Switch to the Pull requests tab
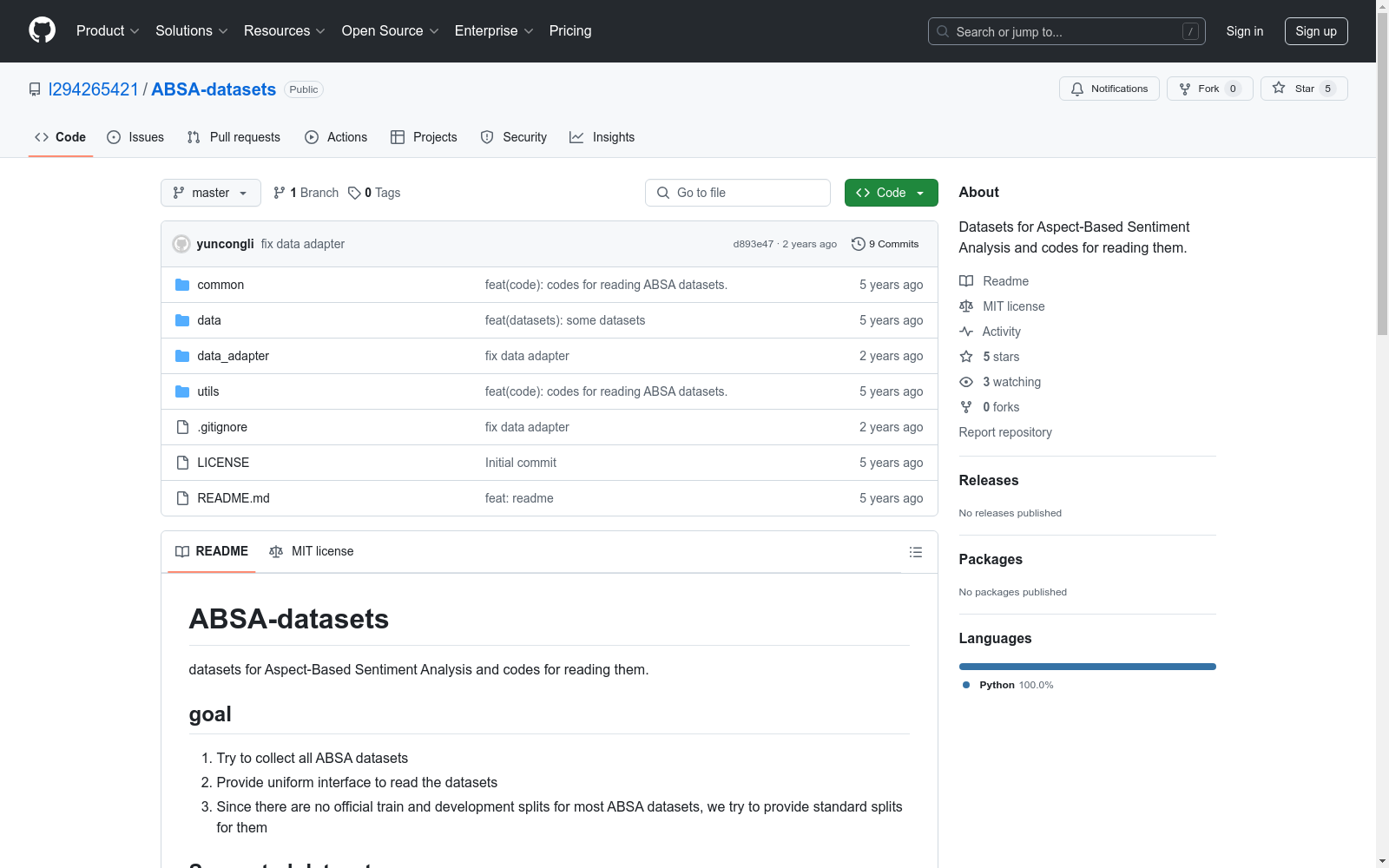Image resolution: width=1389 pixels, height=868 pixels. [x=234, y=137]
